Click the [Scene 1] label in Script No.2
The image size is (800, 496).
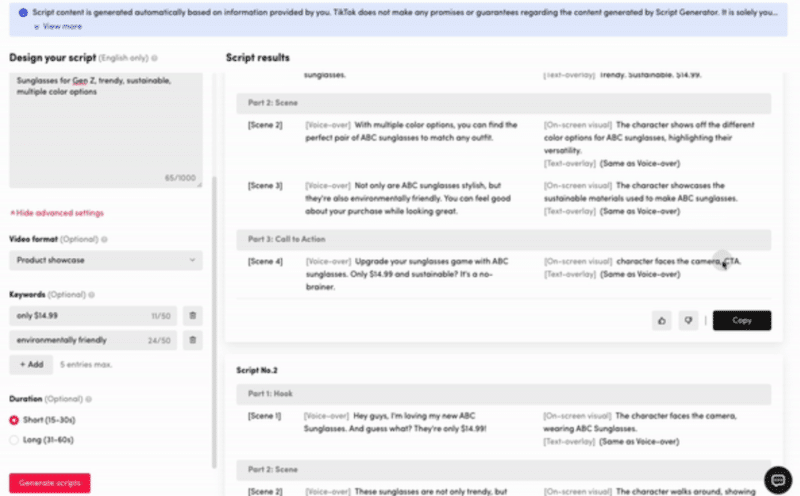click(x=264, y=416)
